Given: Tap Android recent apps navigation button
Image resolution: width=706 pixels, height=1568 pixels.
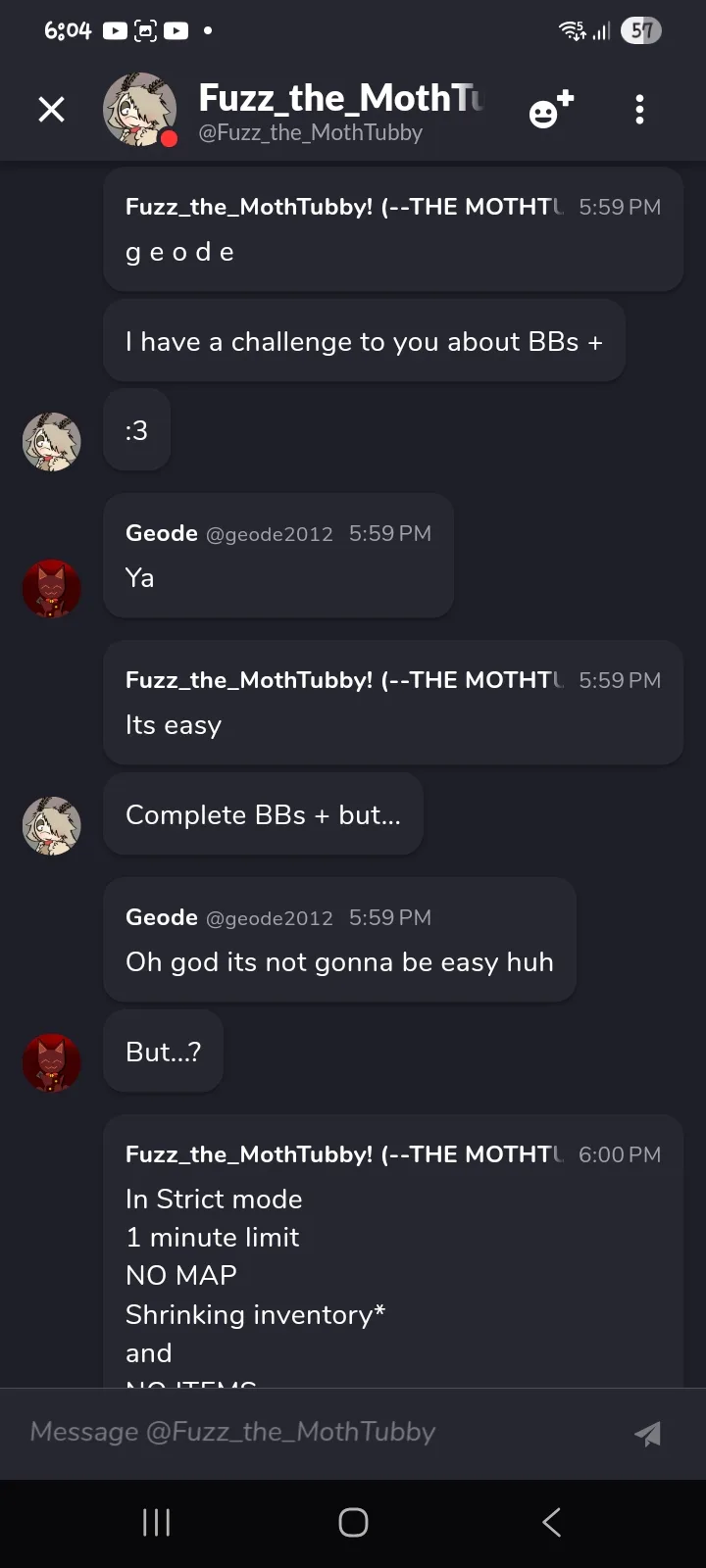Looking at the screenshot, I should (157, 1522).
